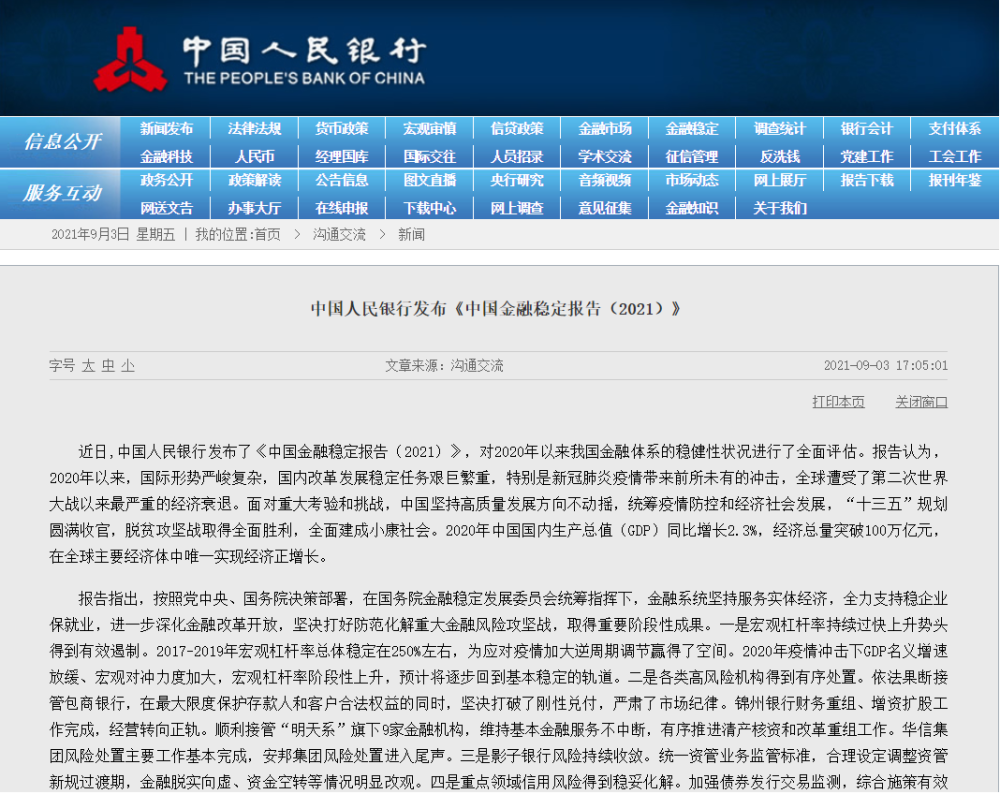This screenshot has width=1000, height=794.
Task: Select 报刊年鉴 menu item
Action: [955, 180]
